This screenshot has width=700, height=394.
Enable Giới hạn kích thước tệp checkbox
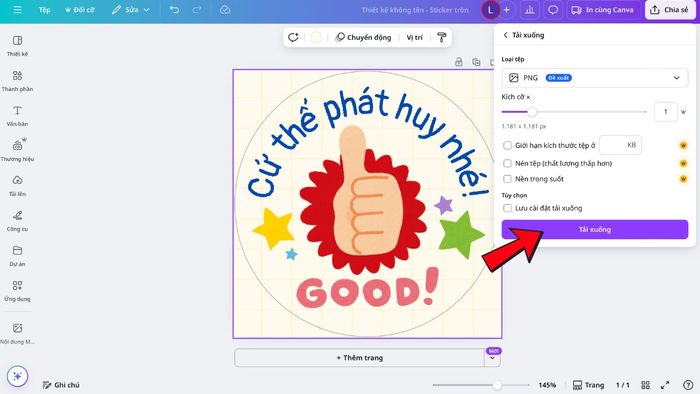tap(507, 145)
